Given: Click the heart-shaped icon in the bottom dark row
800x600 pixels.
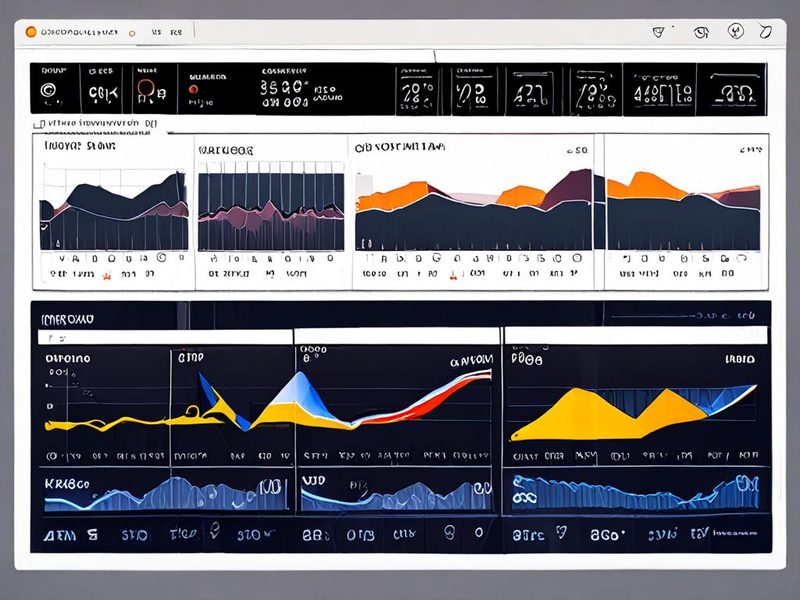Looking at the screenshot, I should [x=561, y=533].
